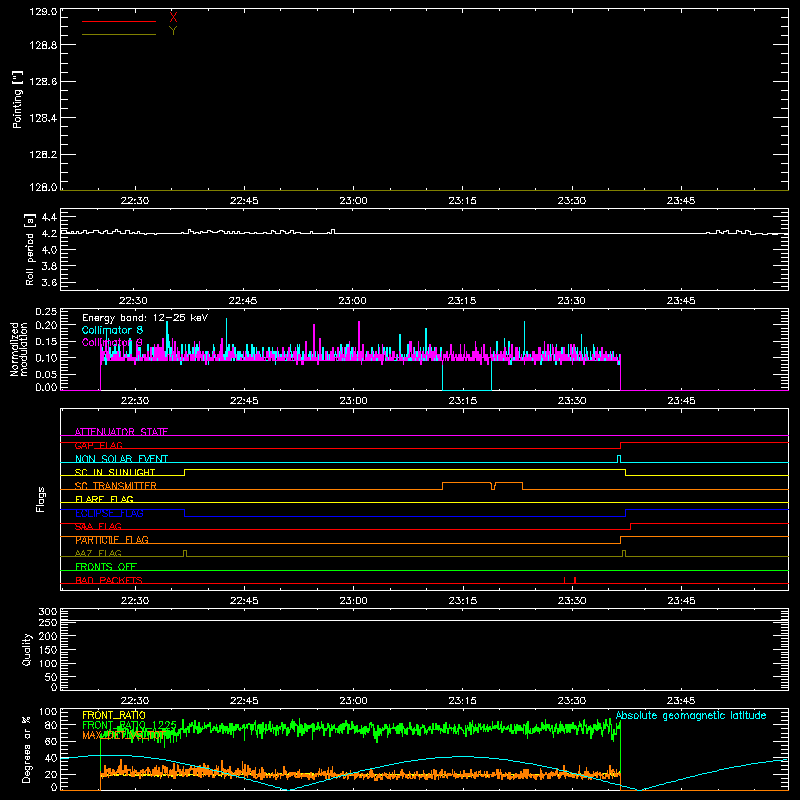Click the BAD_PACKETS flag label
The height and width of the screenshot is (800, 800).
(x=109, y=580)
